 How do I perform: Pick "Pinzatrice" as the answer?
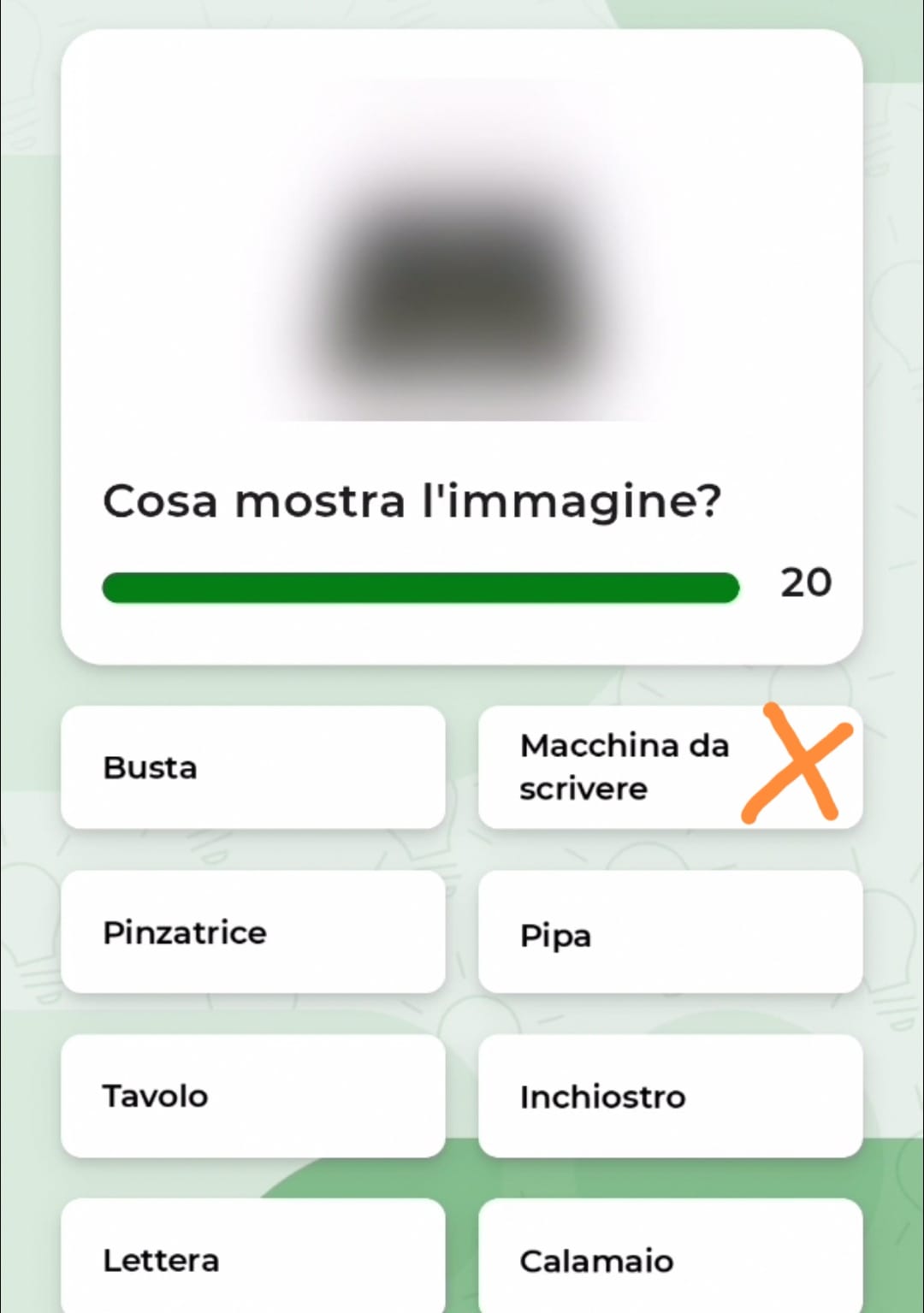[x=253, y=932]
